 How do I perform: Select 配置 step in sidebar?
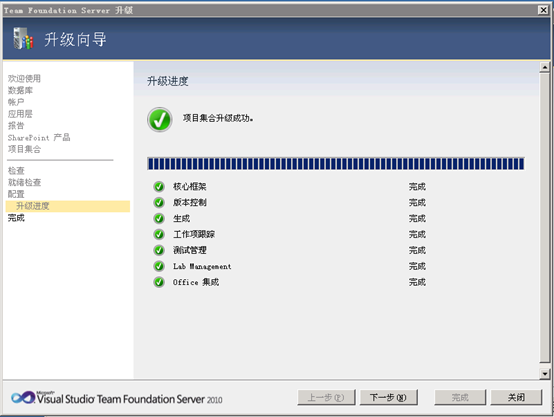16,194
